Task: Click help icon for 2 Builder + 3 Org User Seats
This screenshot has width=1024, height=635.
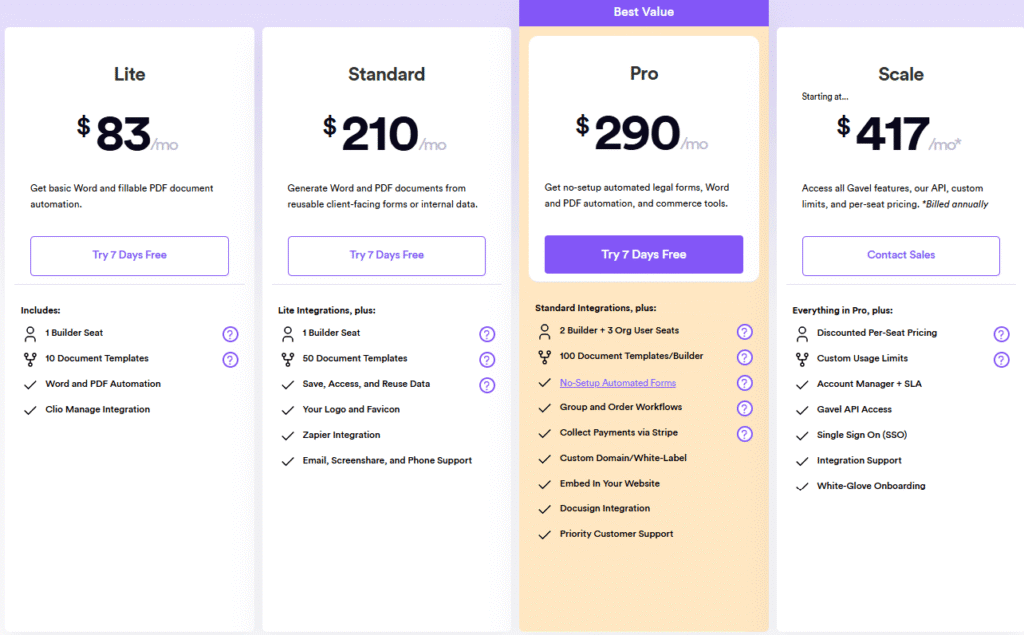Action: (x=744, y=332)
